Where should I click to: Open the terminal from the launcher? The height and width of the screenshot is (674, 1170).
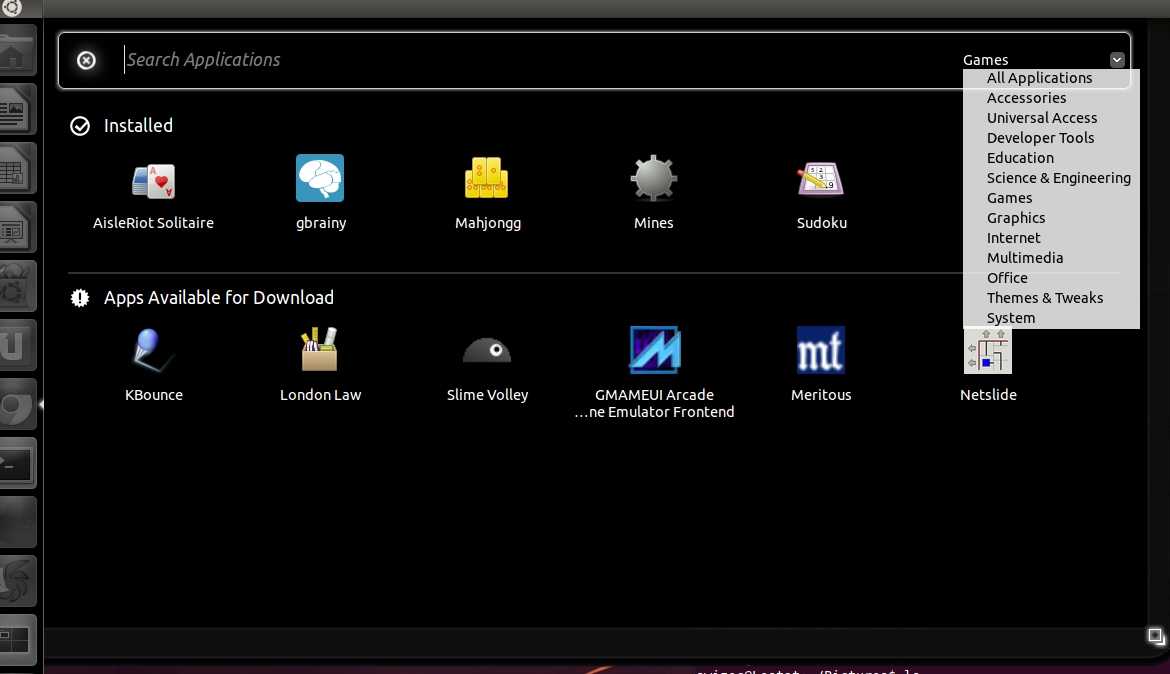point(18,465)
